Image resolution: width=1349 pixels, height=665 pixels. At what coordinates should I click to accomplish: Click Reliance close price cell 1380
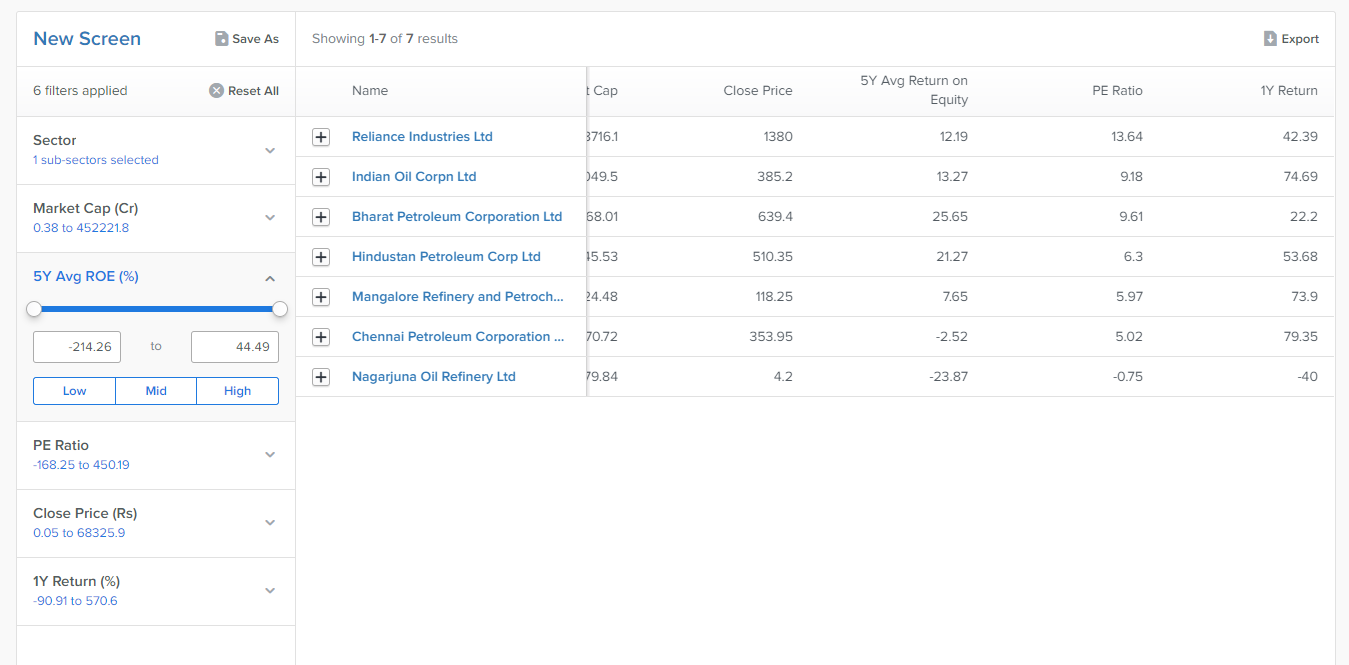pyautogui.click(x=777, y=137)
